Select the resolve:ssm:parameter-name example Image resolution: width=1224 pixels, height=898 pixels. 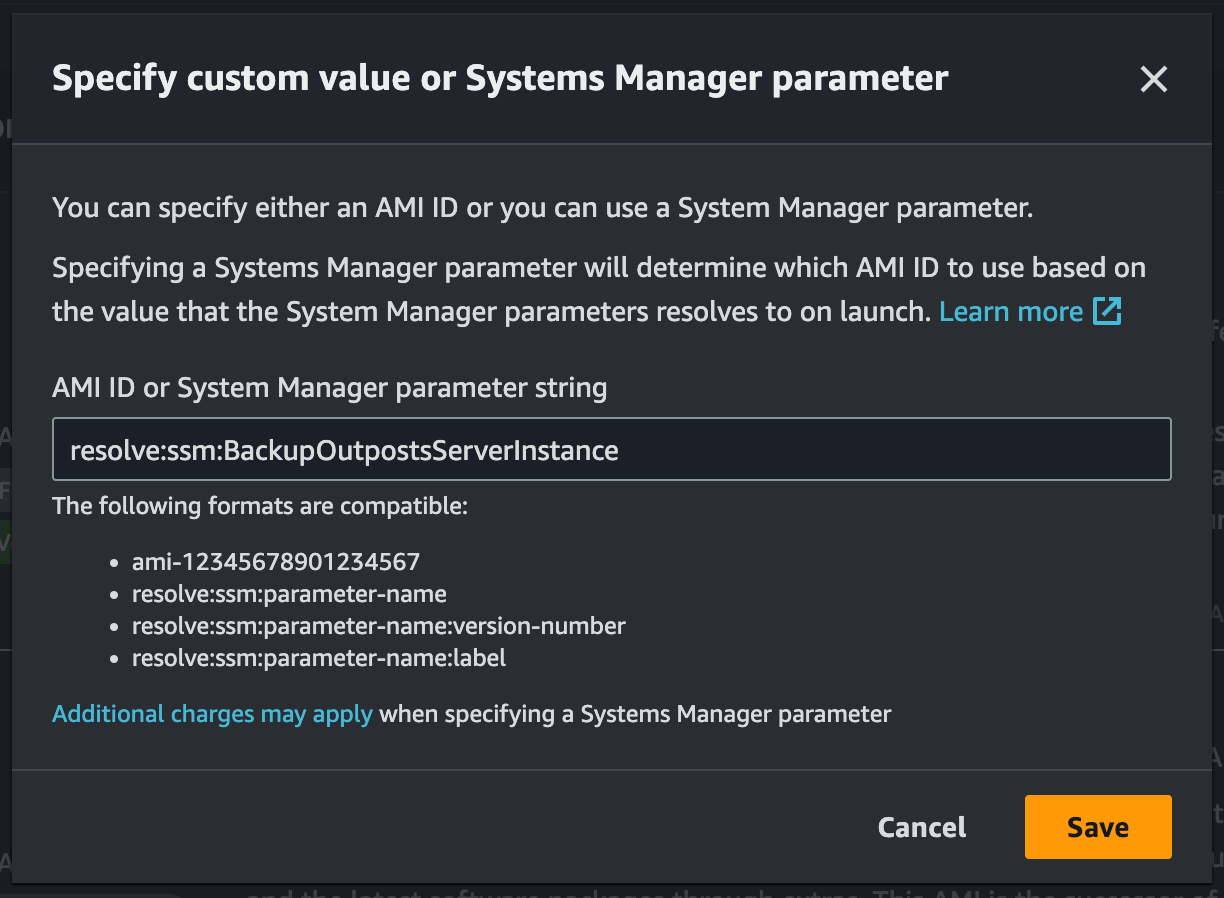point(289,594)
